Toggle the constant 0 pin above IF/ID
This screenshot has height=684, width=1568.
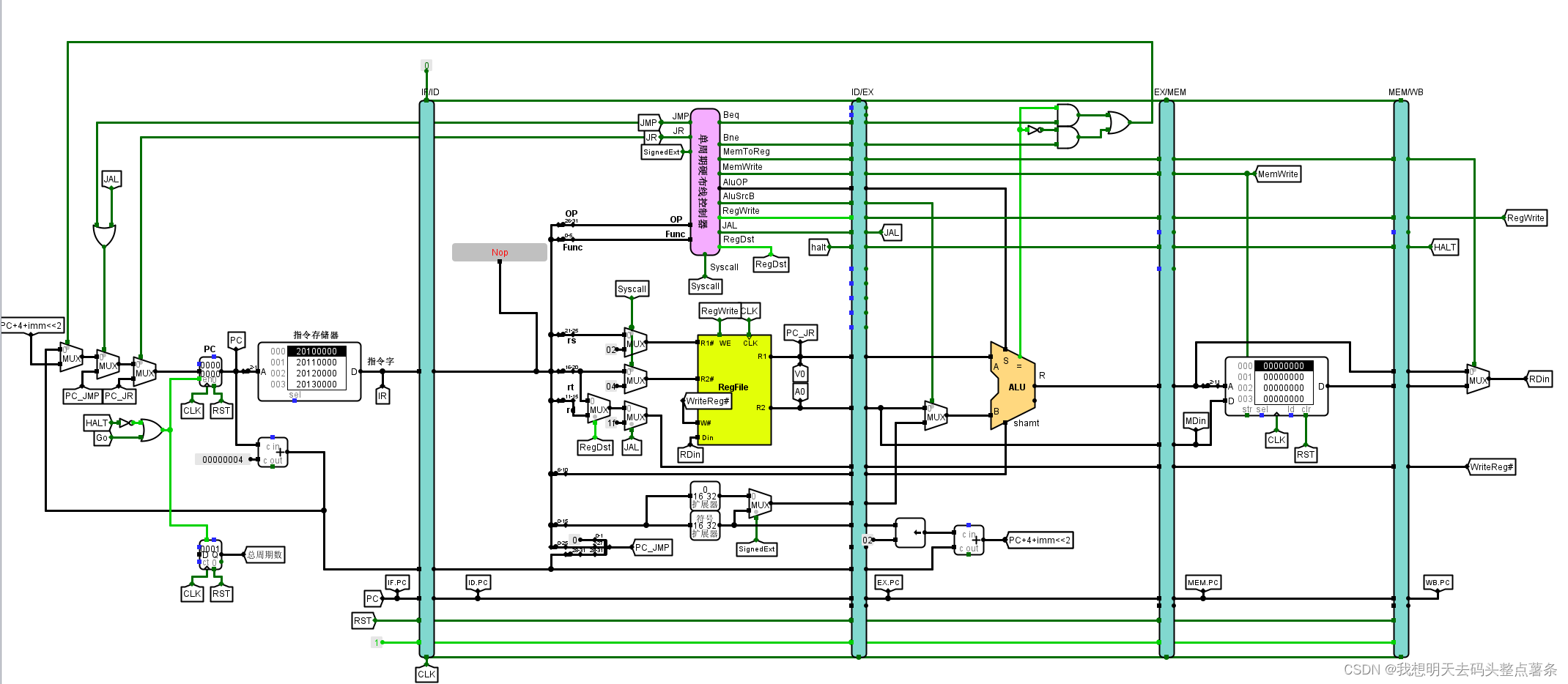coord(426,65)
